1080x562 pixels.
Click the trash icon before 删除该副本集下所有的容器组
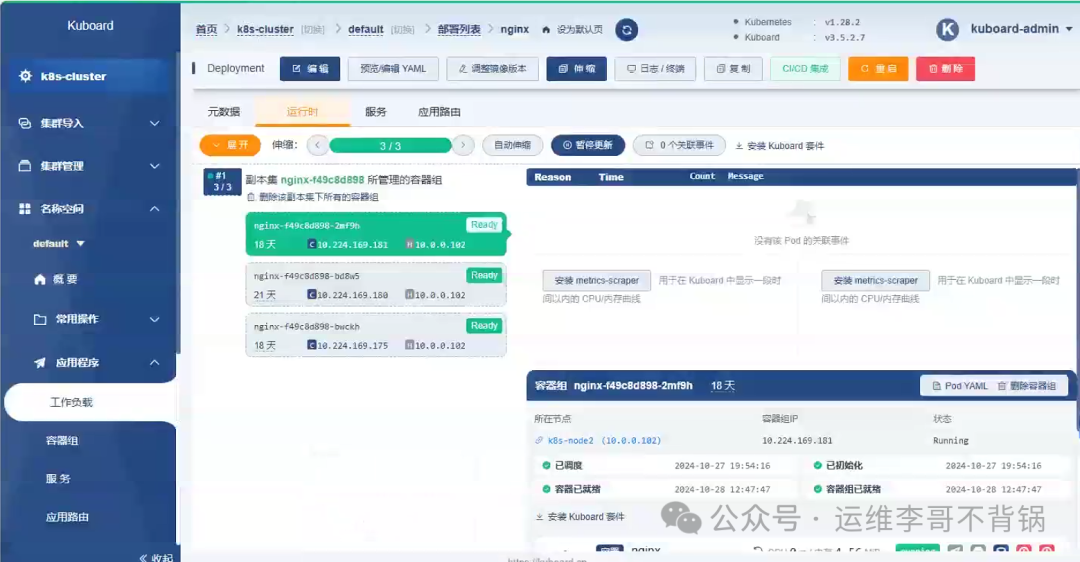tap(251, 197)
